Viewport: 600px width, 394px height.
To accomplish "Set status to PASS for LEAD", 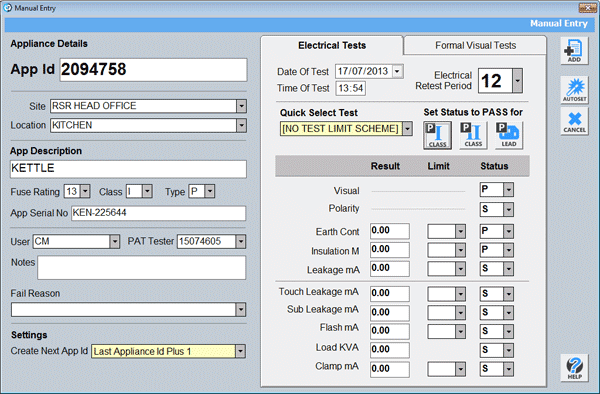I will coord(509,135).
